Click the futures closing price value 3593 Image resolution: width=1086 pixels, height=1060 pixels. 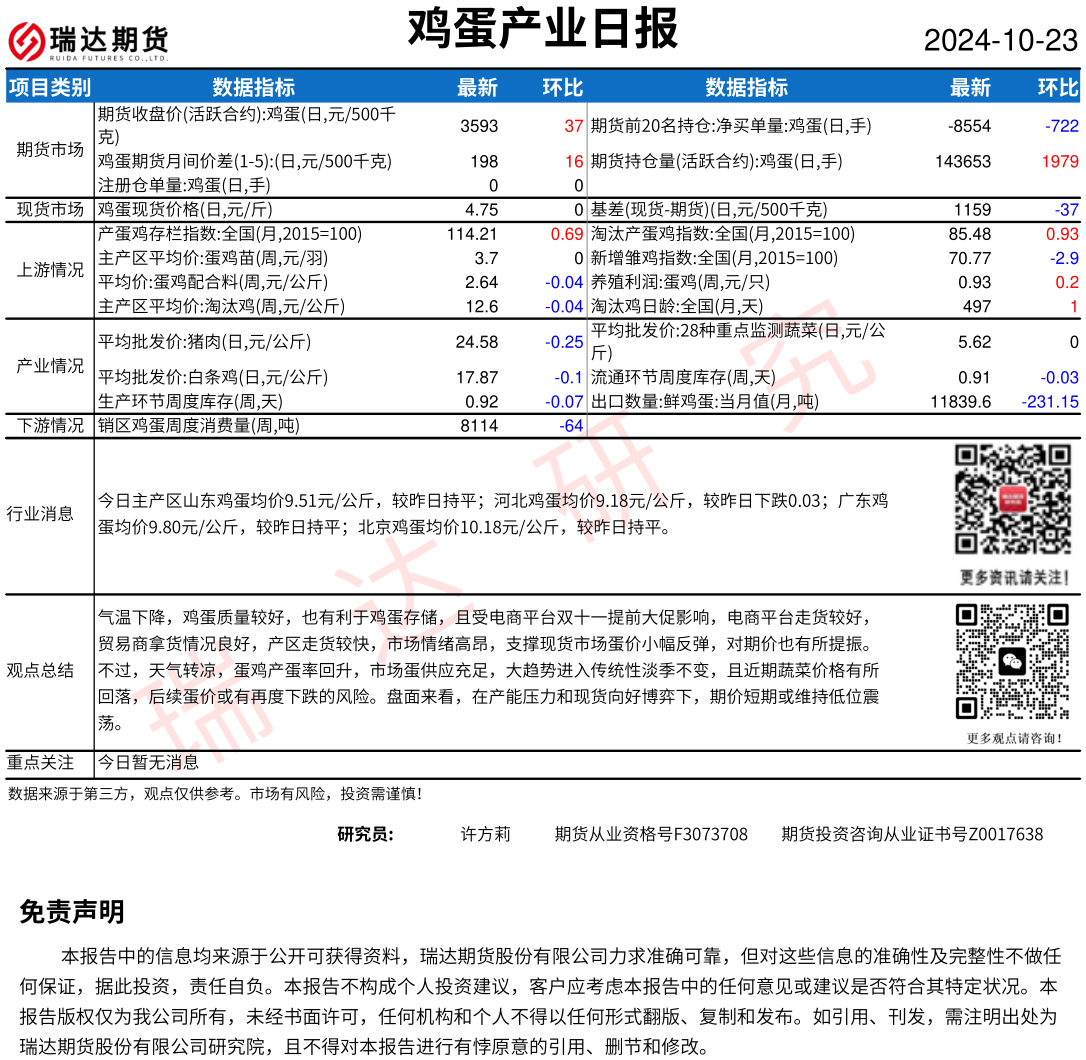(478, 126)
